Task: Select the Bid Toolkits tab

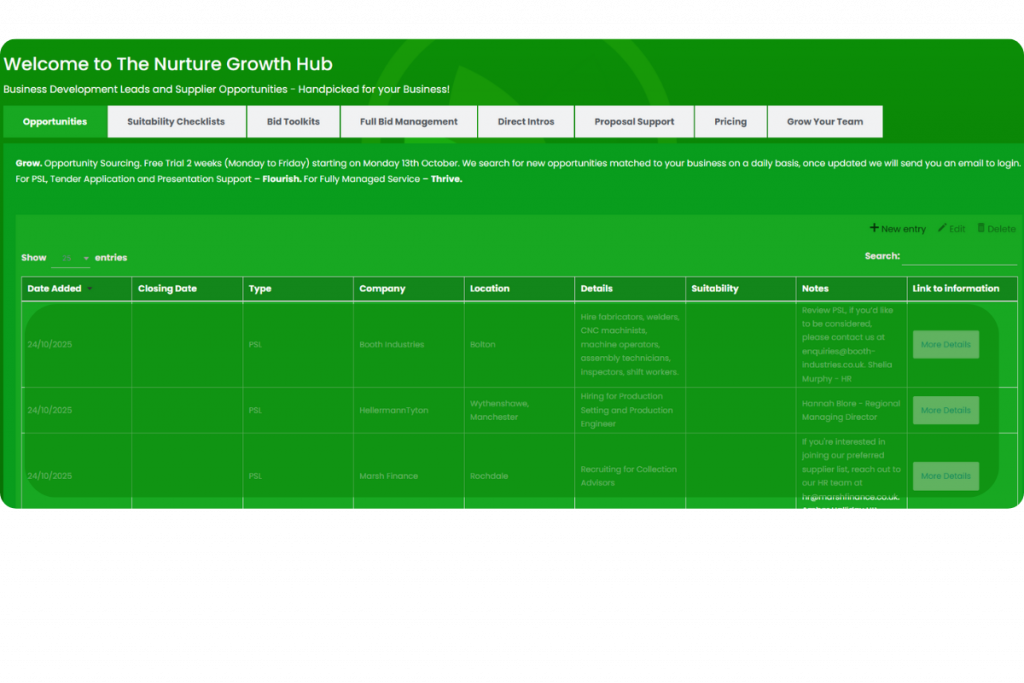Action: click(x=293, y=122)
